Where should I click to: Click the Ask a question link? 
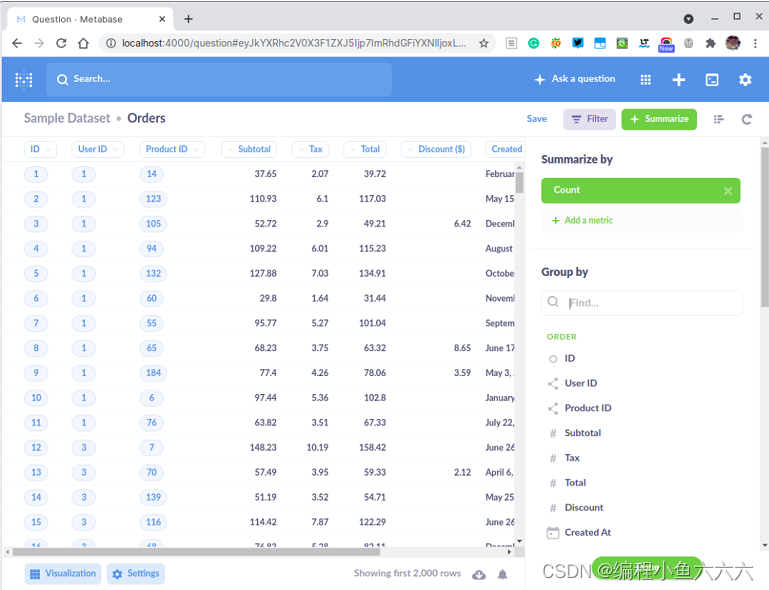pos(575,79)
